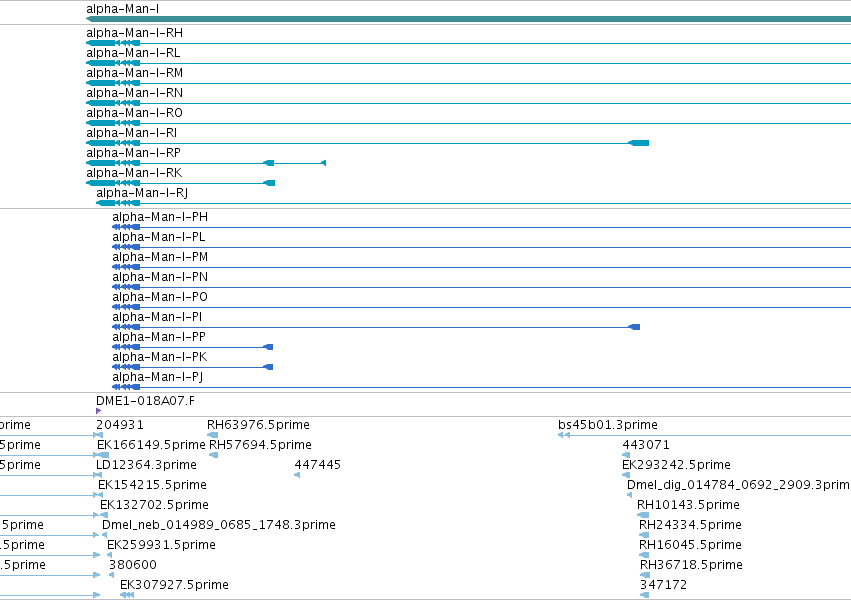Image resolution: width=851 pixels, height=600 pixels.
Task: Select transcript alpha-Man-I-RL label
Action: coord(133,53)
